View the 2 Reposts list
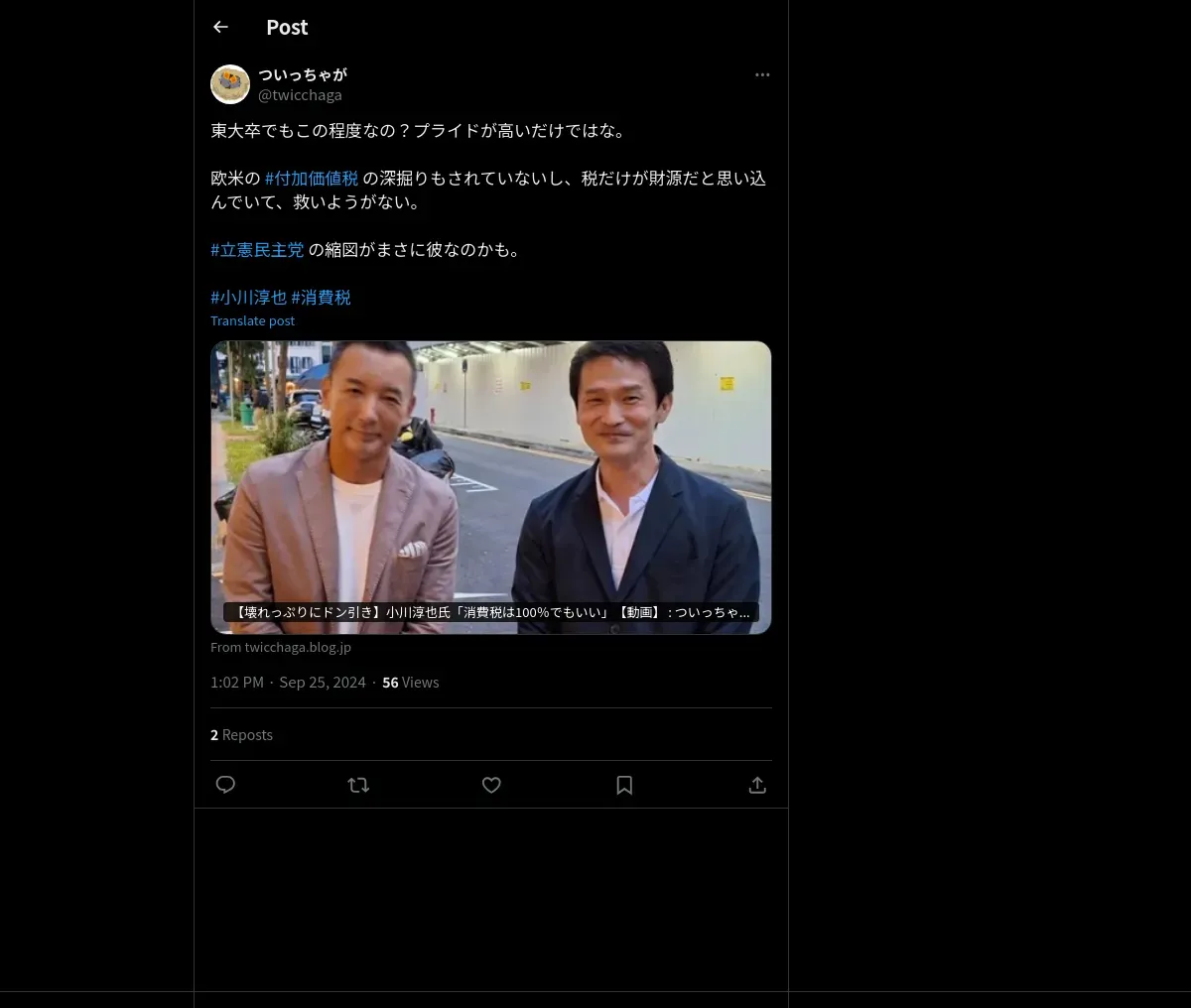The width and height of the screenshot is (1191, 1008). 241,735
